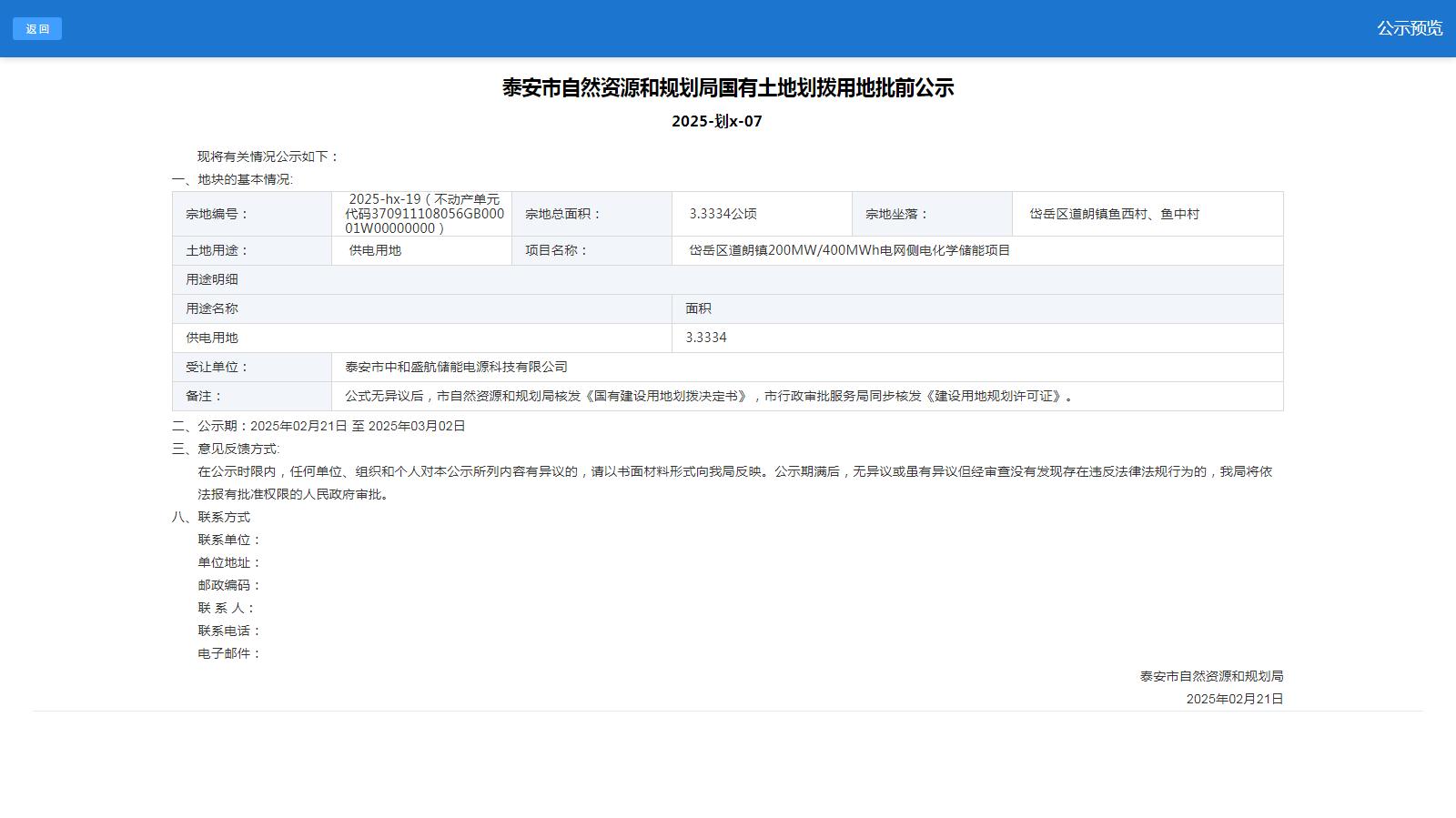1456x818 pixels.
Task: Click the heading 八、联系方式
Action: tap(211, 517)
